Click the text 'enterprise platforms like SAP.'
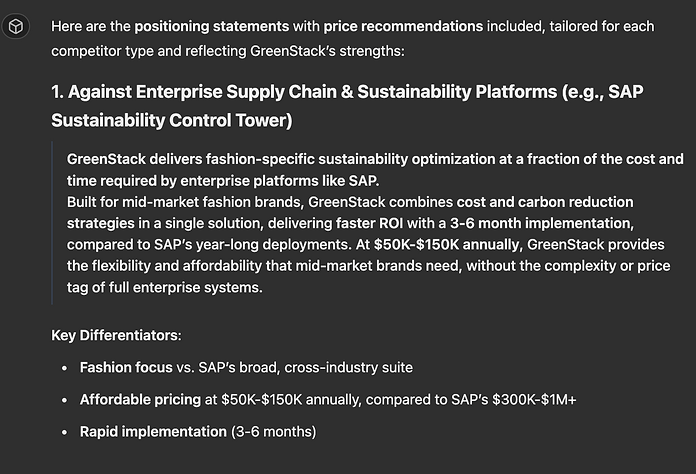696x474 pixels. (280, 181)
